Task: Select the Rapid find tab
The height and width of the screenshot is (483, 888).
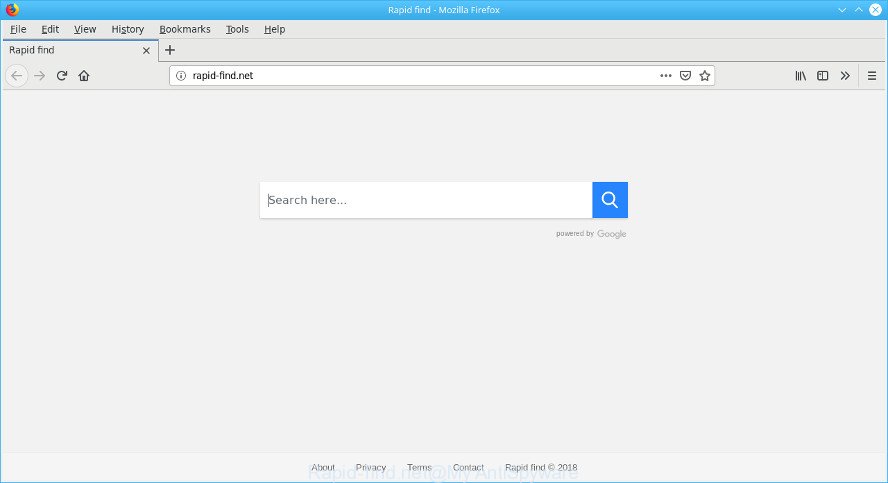Action: [x=80, y=50]
